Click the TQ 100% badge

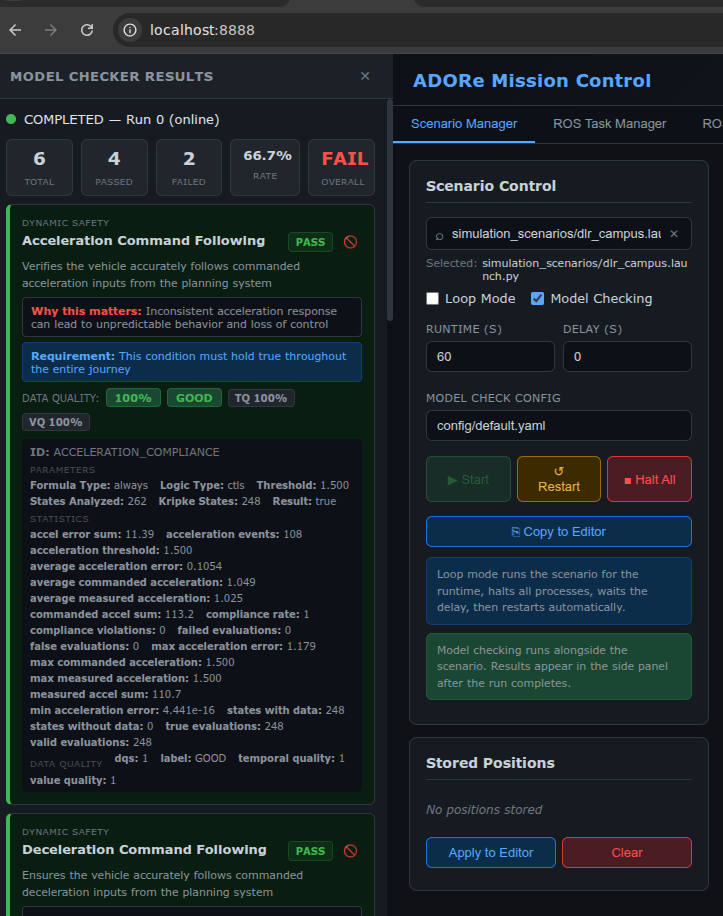(261, 398)
